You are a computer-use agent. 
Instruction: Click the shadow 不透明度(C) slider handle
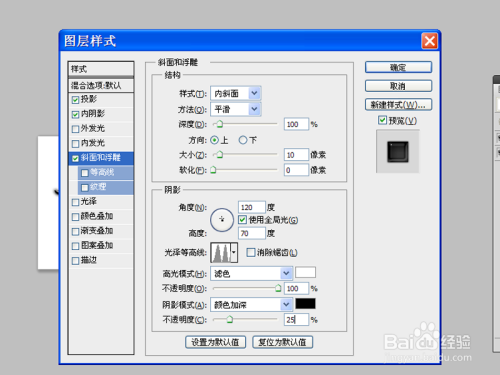coord(229,320)
